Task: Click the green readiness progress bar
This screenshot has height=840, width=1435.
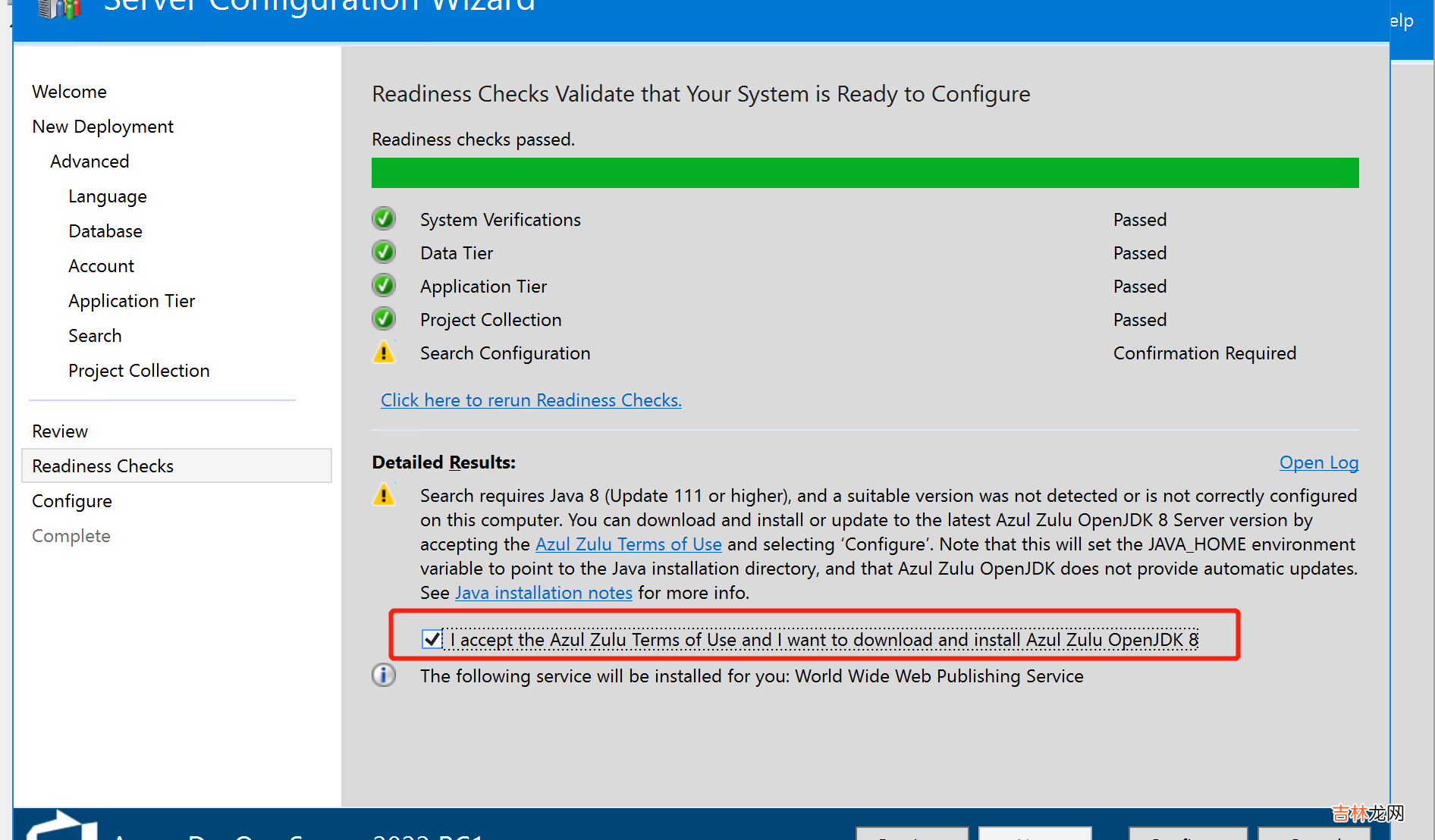Action: [865, 173]
